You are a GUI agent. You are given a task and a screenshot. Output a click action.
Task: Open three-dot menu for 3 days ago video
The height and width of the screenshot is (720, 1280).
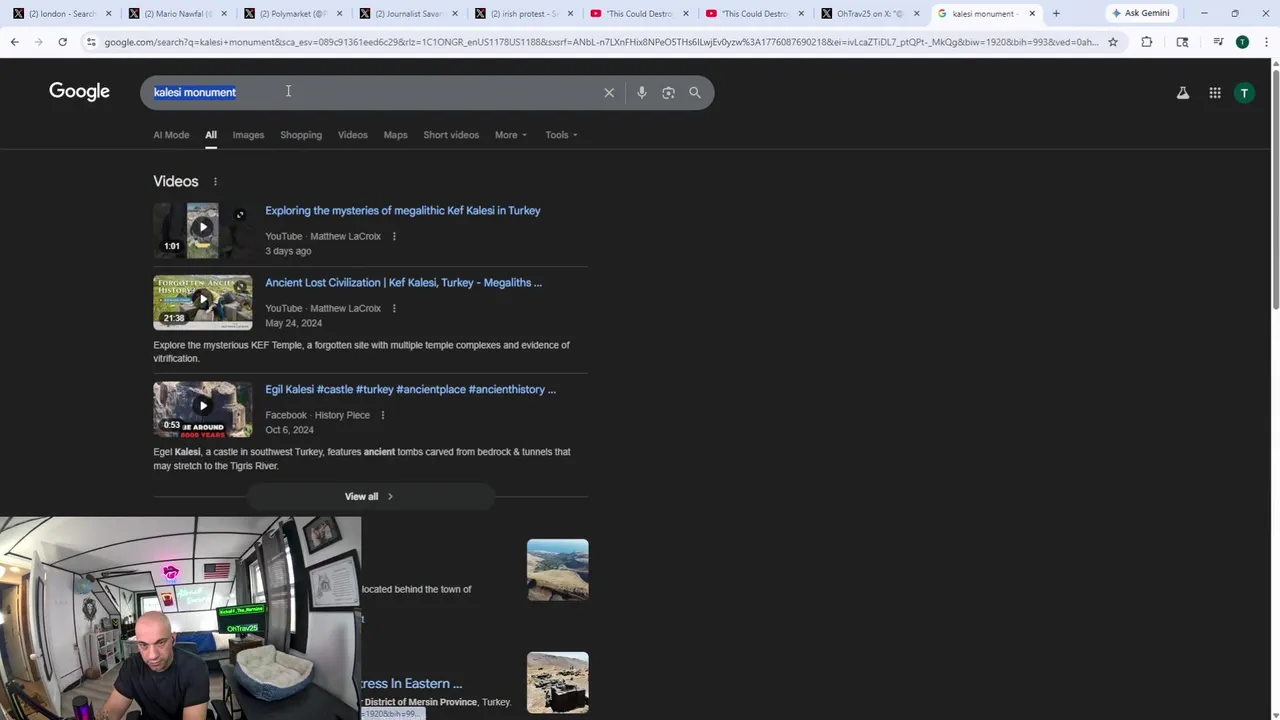click(394, 236)
